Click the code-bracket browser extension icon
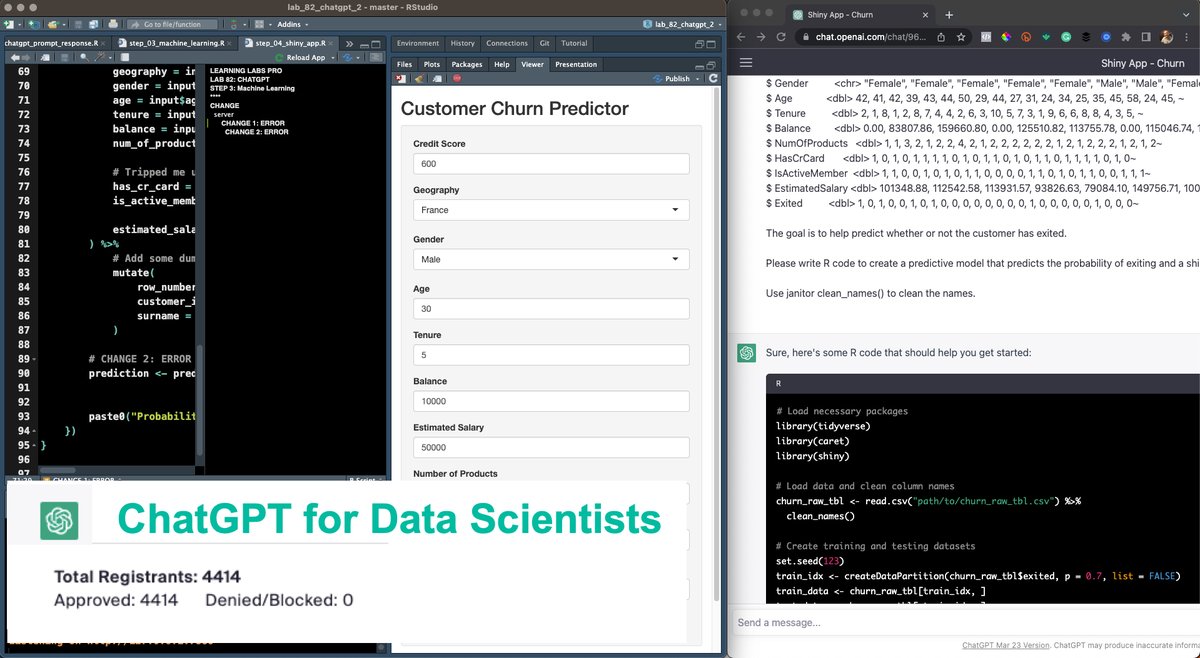Screen dimensions: 1200x658 tap(986, 37)
